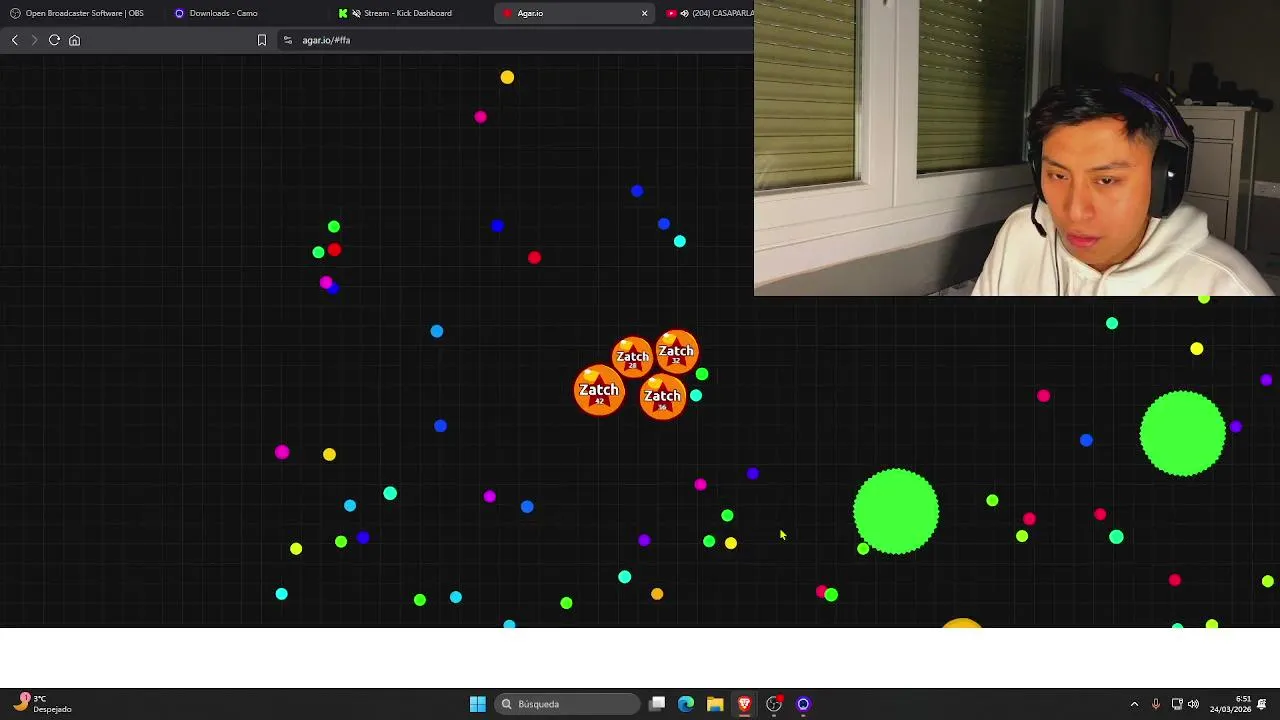Click the green spiky virus near center-bottom
1280x720 pixels.
pyautogui.click(x=896, y=511)
